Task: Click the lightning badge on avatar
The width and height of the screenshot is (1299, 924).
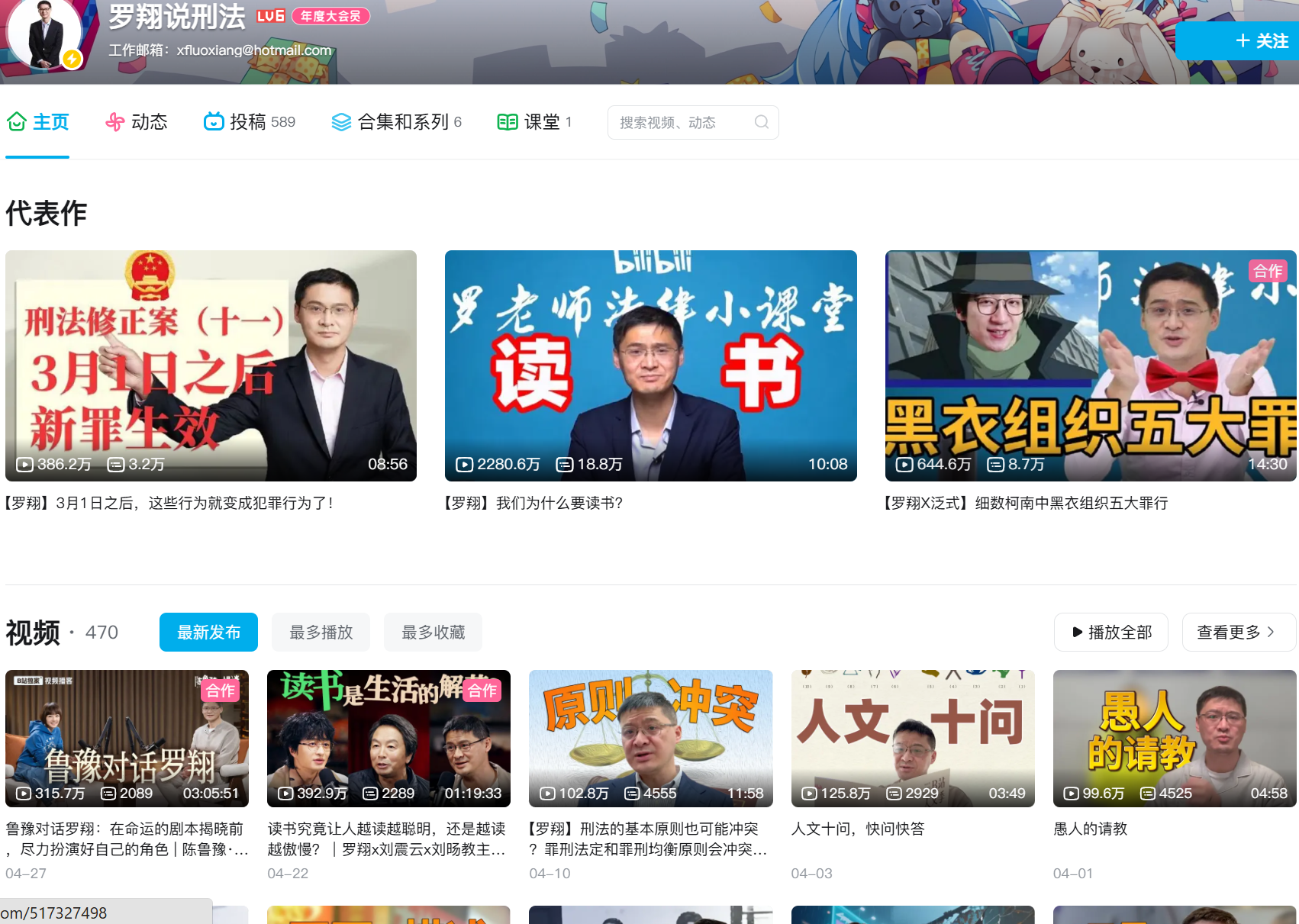Action: click(x=72, y=58)
